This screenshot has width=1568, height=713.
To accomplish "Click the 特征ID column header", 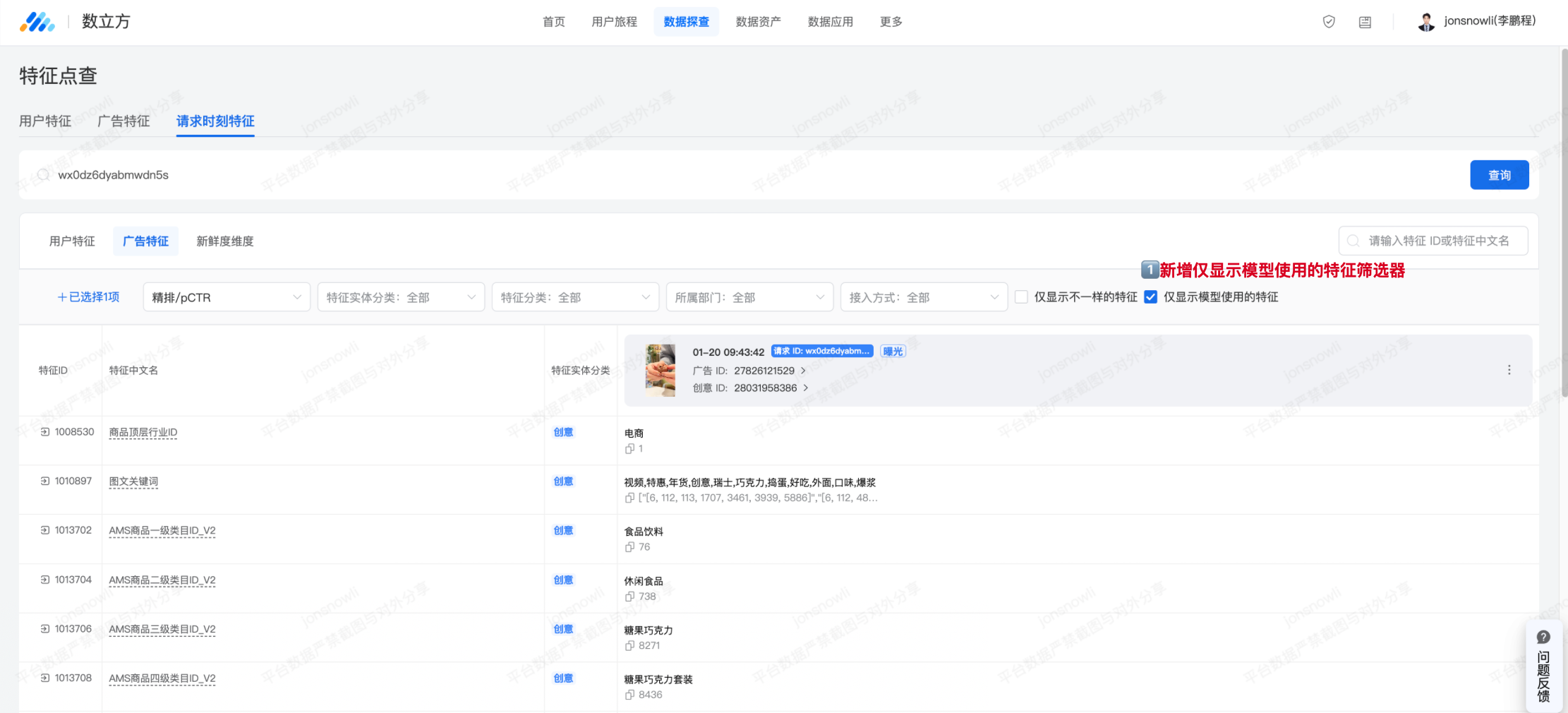I will pos(53,370).
